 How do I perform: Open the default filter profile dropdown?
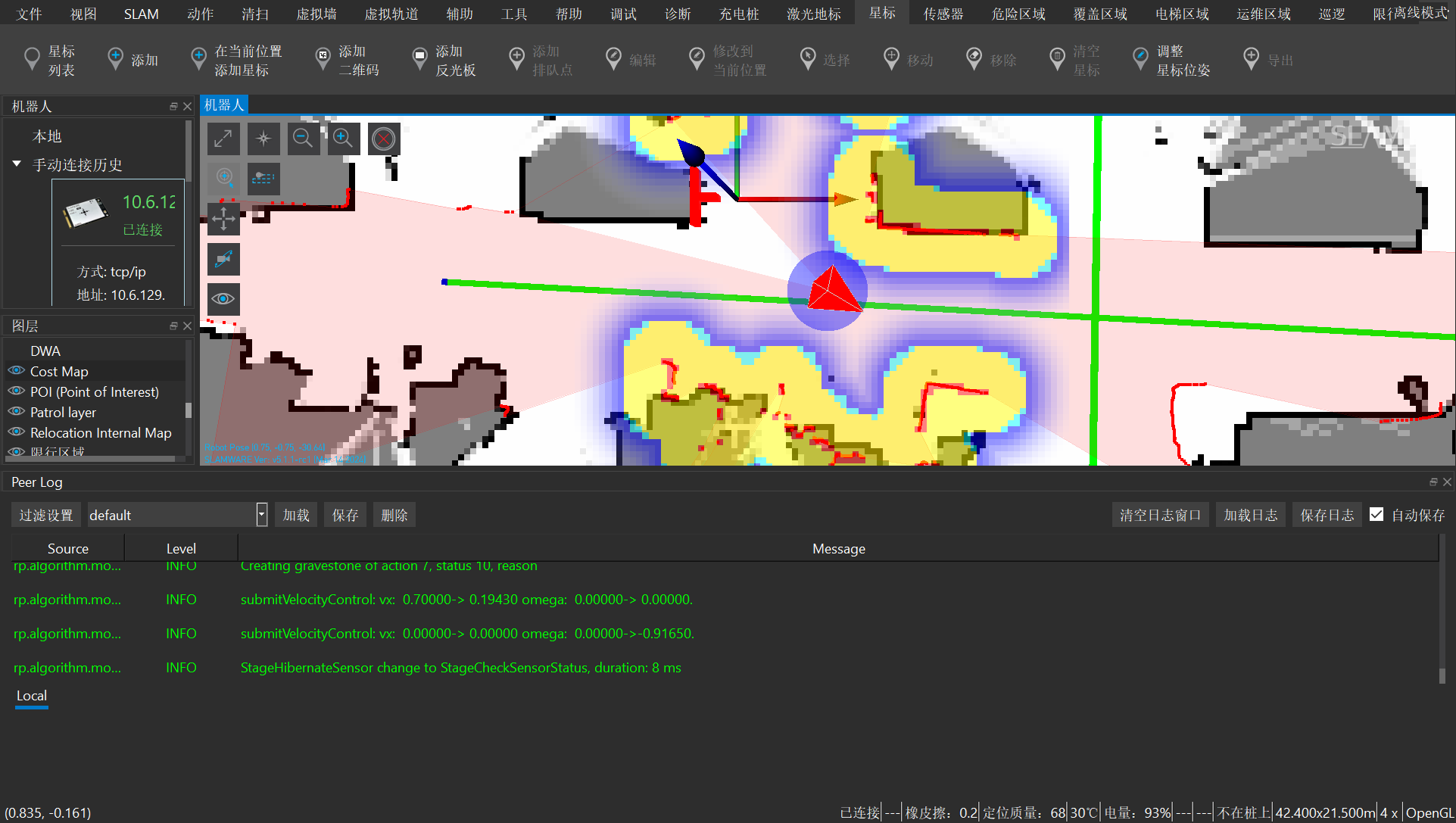[x=260, y=514]
